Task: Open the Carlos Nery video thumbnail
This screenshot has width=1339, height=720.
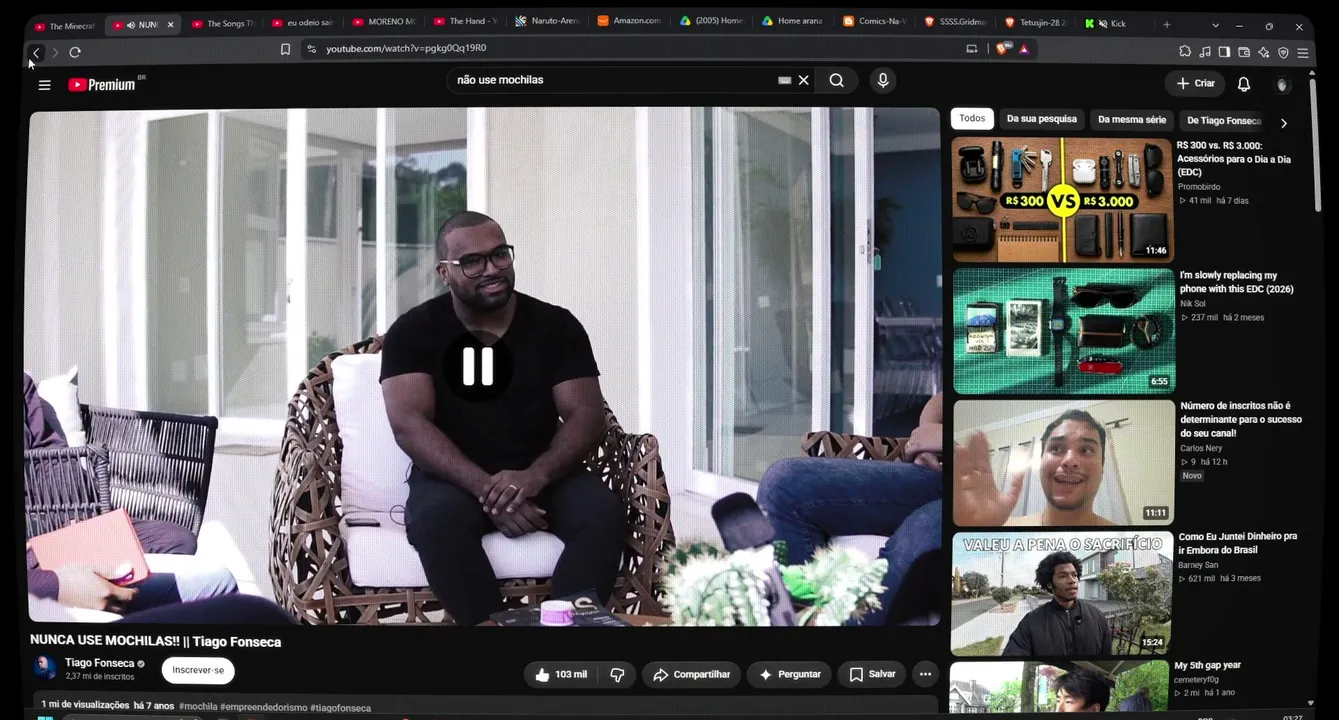Action: pos(1064,463)
